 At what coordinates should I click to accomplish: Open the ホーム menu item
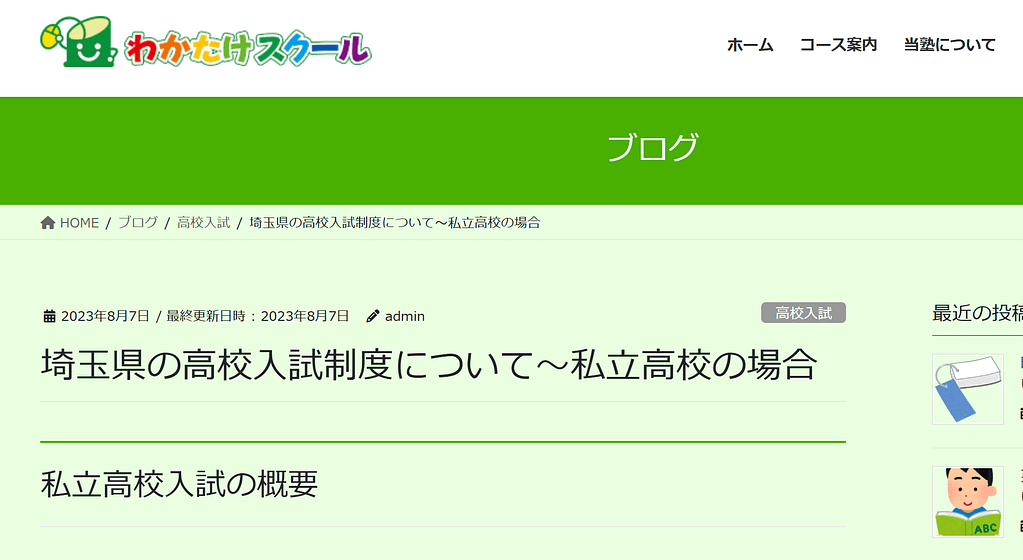pyautogui.click(x=750, y=45)
